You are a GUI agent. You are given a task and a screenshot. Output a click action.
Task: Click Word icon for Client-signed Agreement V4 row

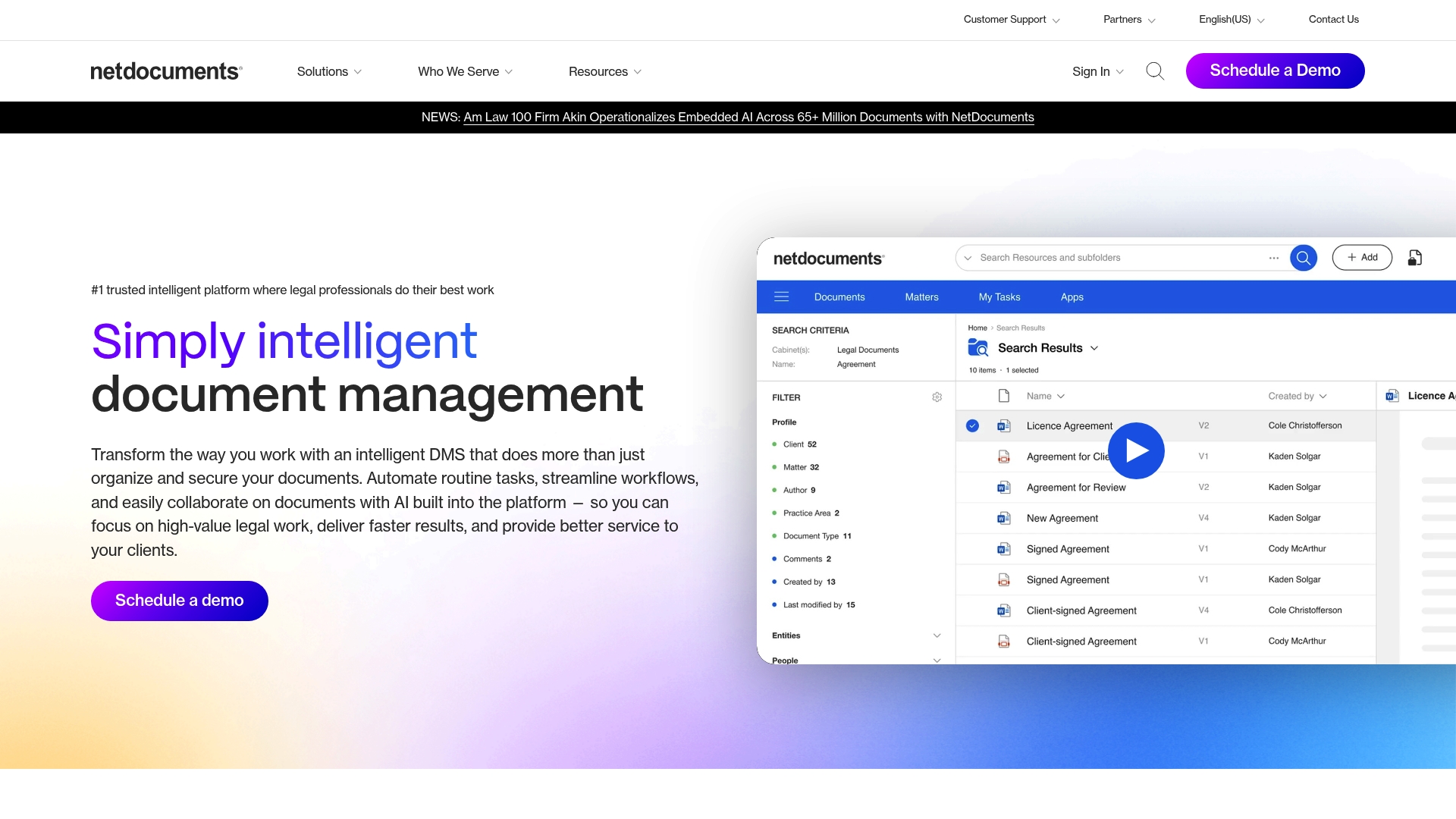(x=1003, y=610)
